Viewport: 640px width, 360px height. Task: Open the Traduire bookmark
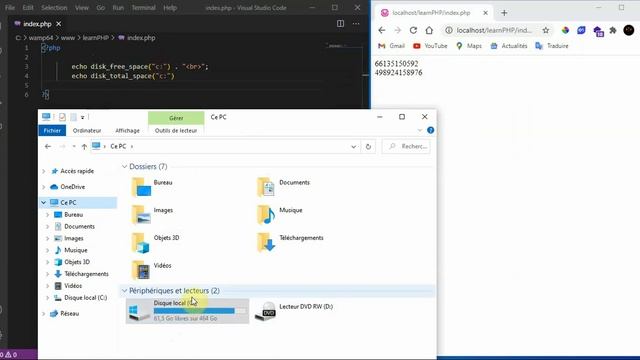click(552, 46)
